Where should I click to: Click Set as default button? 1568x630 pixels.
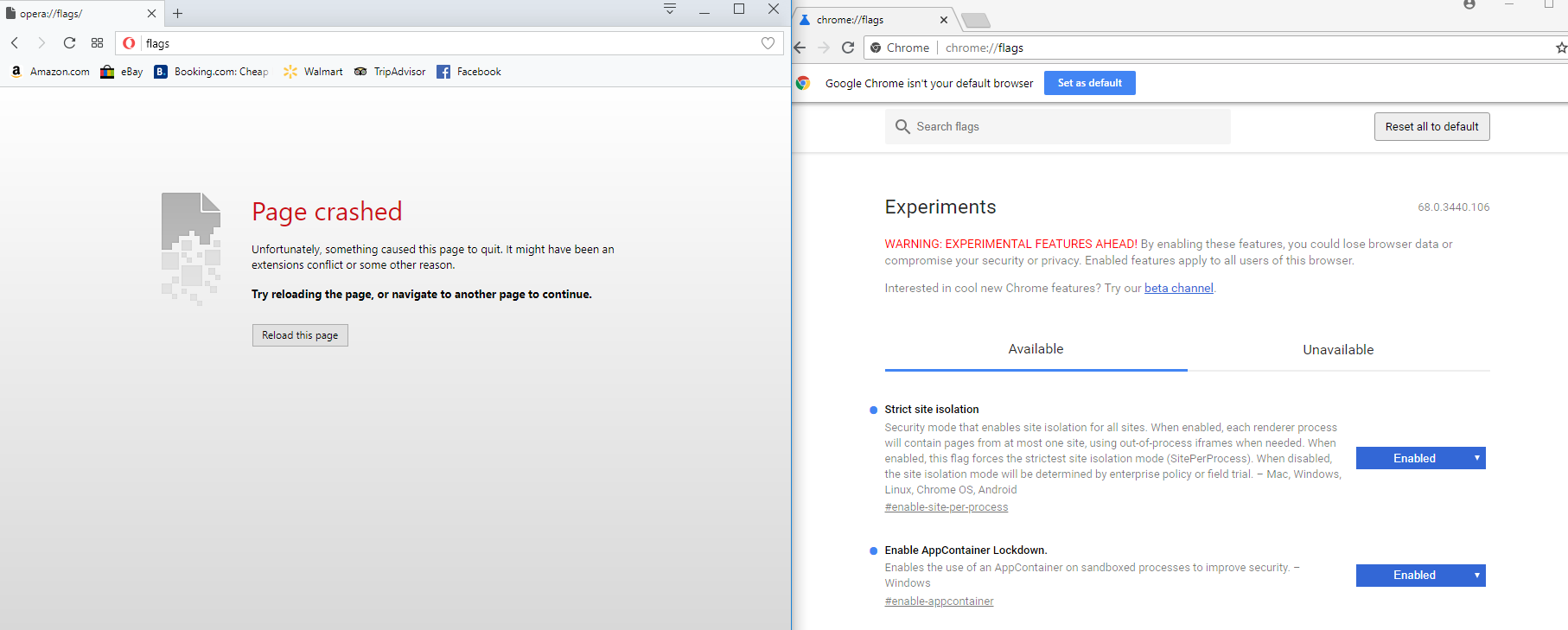click(1089, 83)
